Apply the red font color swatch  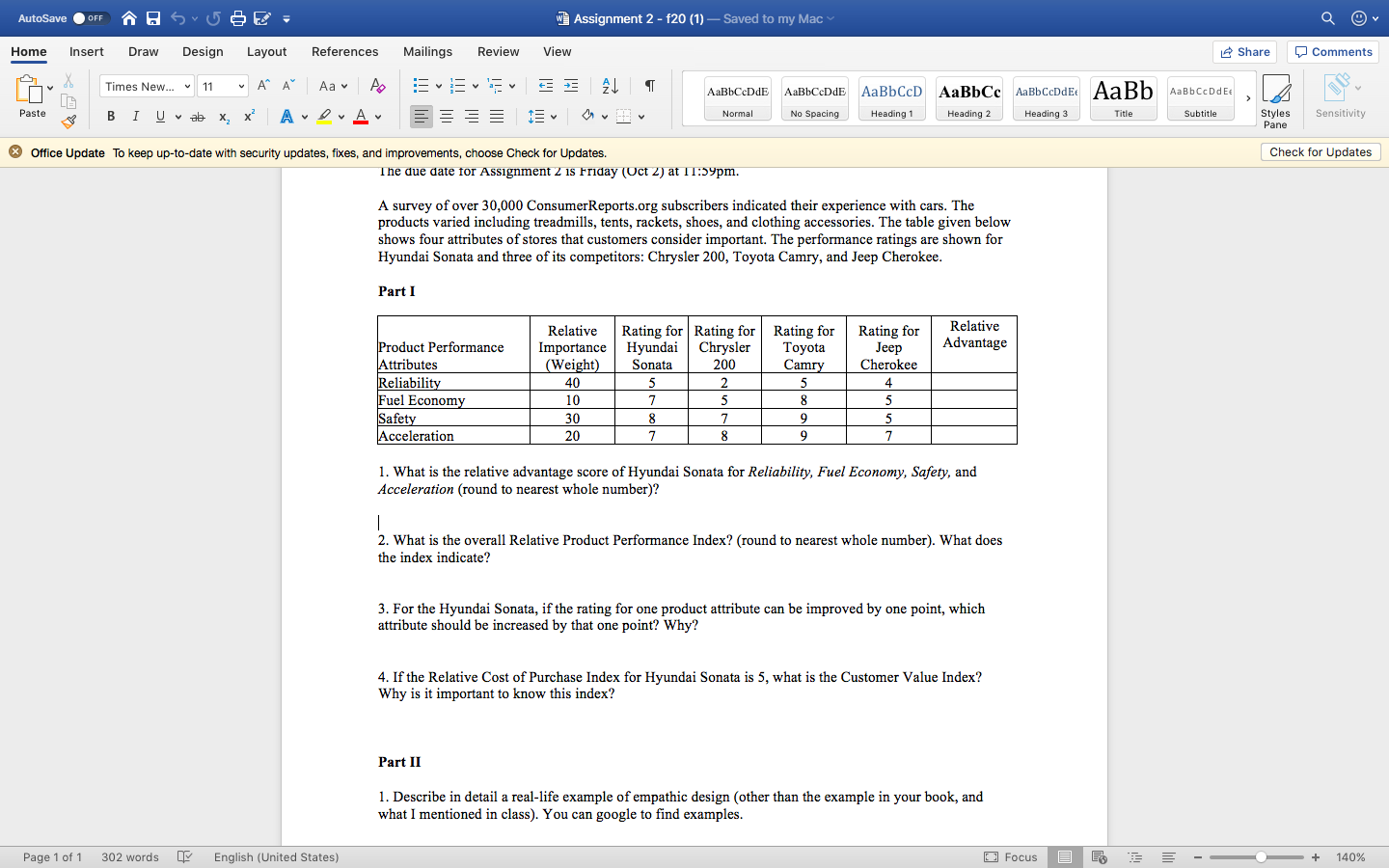[361, 117]
